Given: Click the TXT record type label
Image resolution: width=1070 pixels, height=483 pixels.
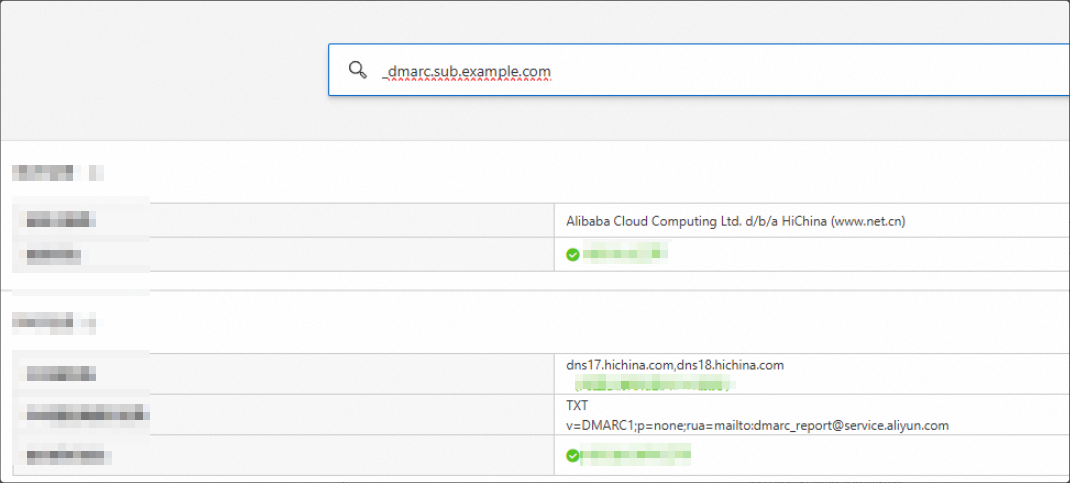Looking at the screenshot, I should (577, 407).
